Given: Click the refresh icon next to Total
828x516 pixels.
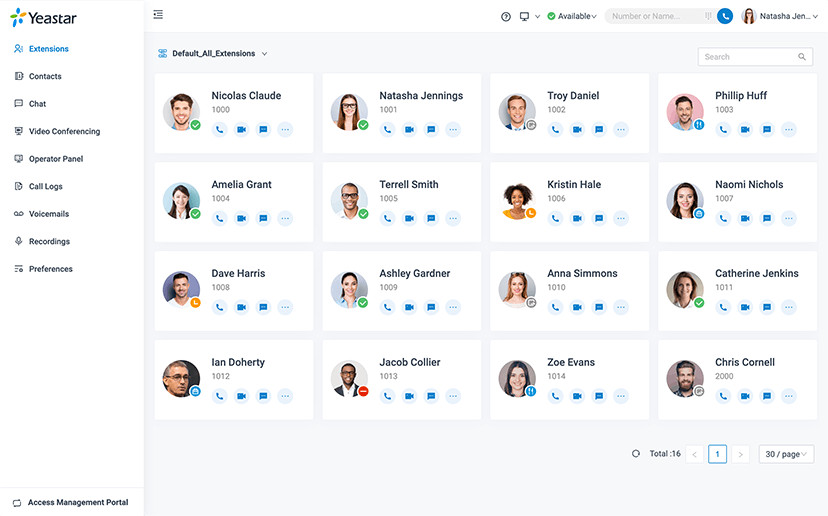Looking at the screenshot, I should 636,454.
